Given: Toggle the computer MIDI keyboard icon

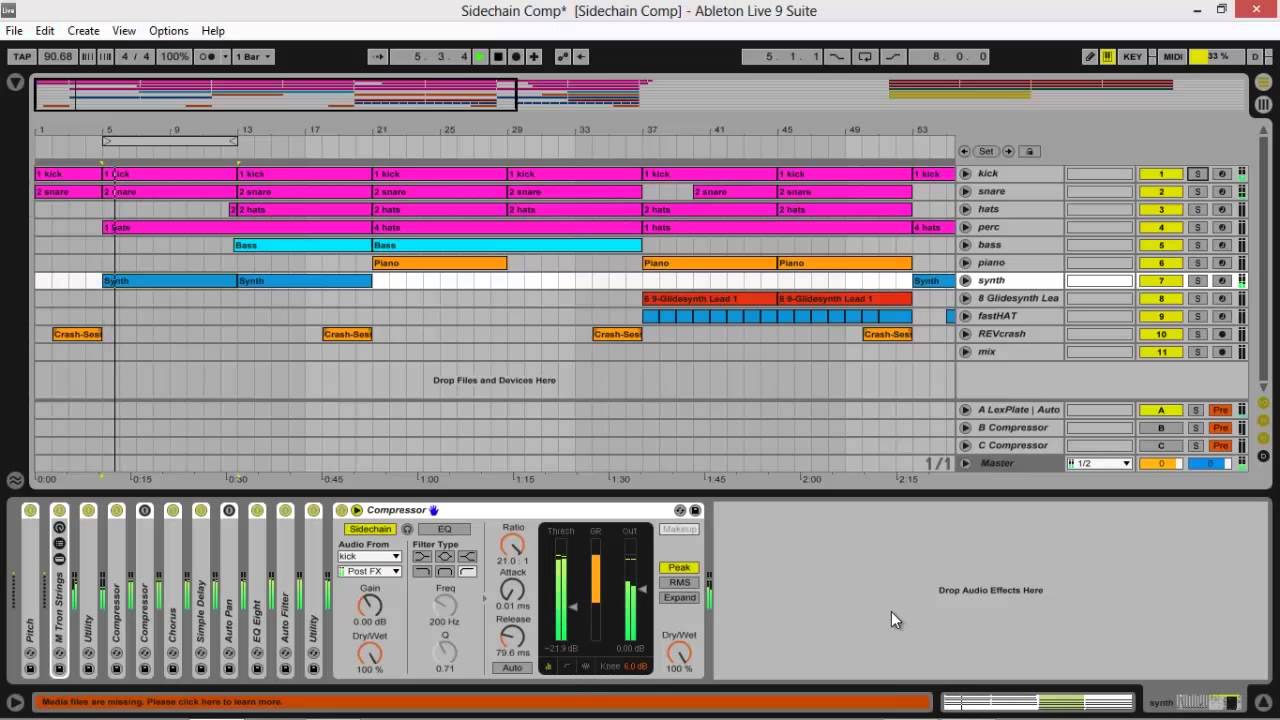Looking at the screenshot, I should [x=1107, y=57].
